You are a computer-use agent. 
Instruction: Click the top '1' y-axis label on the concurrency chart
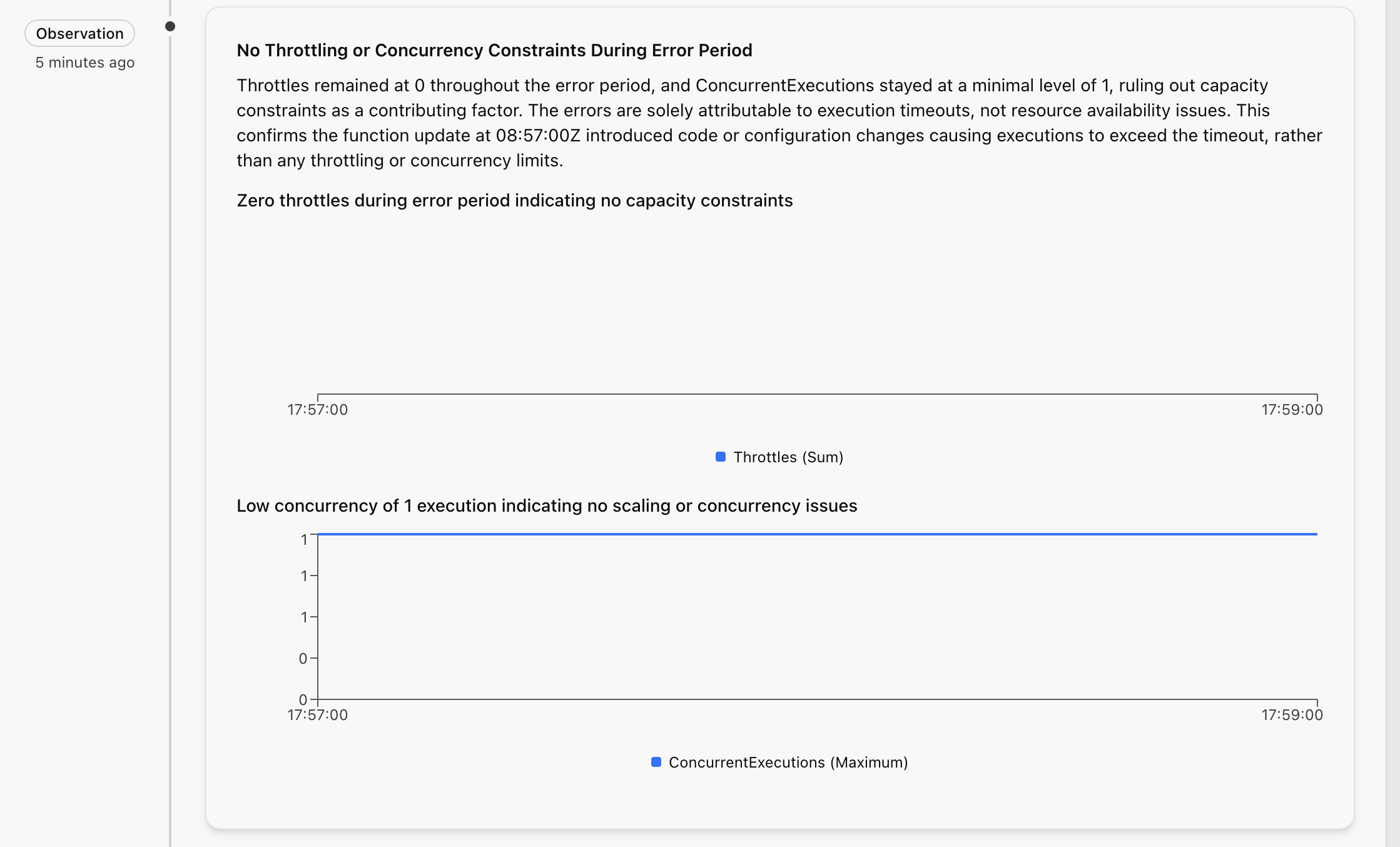(x=304, y=539)
